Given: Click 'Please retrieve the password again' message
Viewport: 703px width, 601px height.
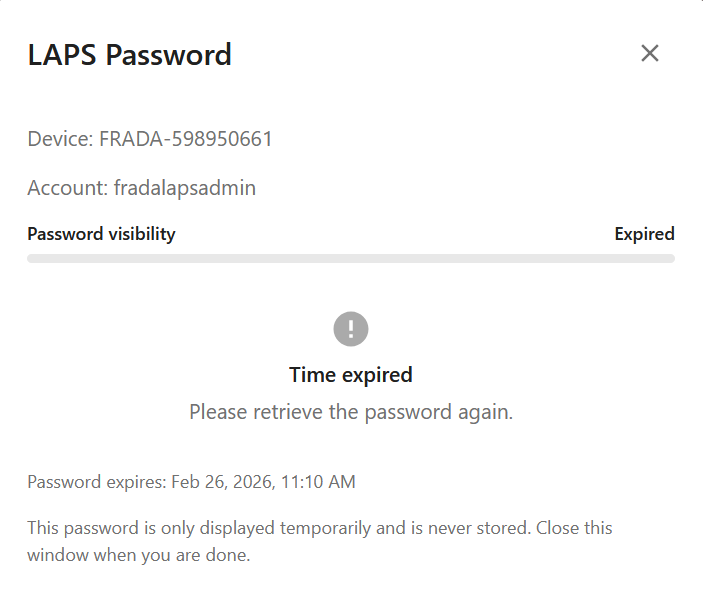Looking at the screenshot, I should tap(351, 412).
